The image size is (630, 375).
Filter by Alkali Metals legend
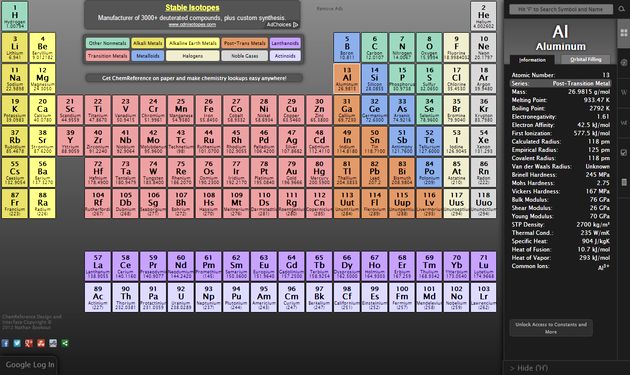click(x=147, y=43)
